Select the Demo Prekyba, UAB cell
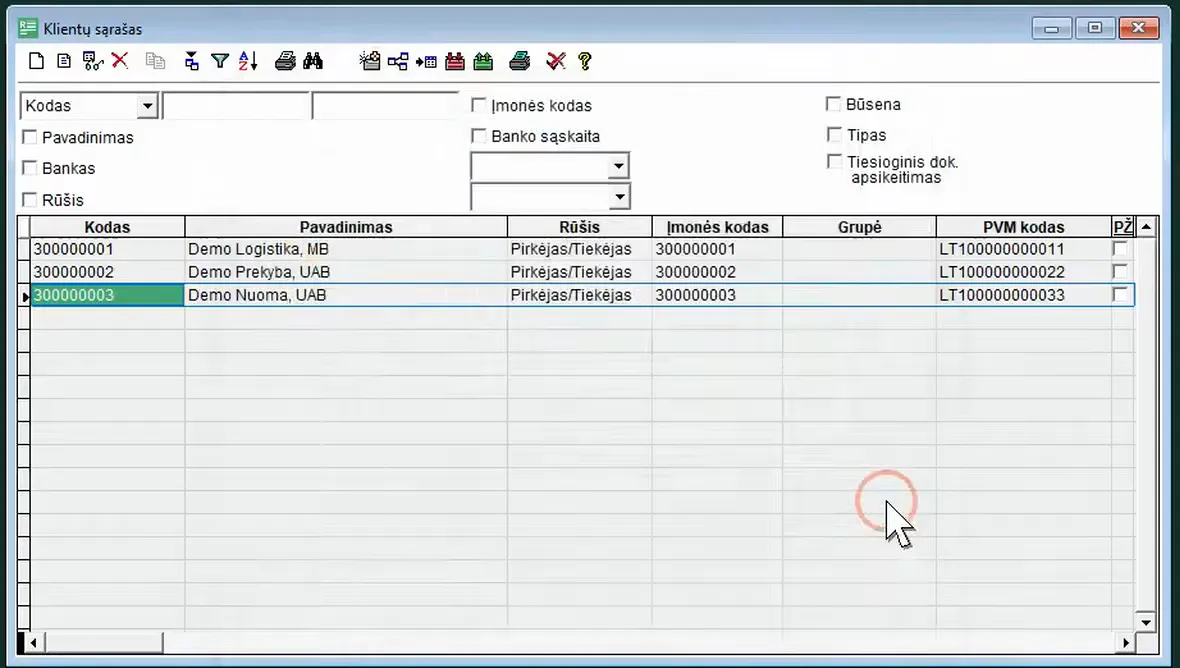This screenshot has width=1180, height=668. 346,272
